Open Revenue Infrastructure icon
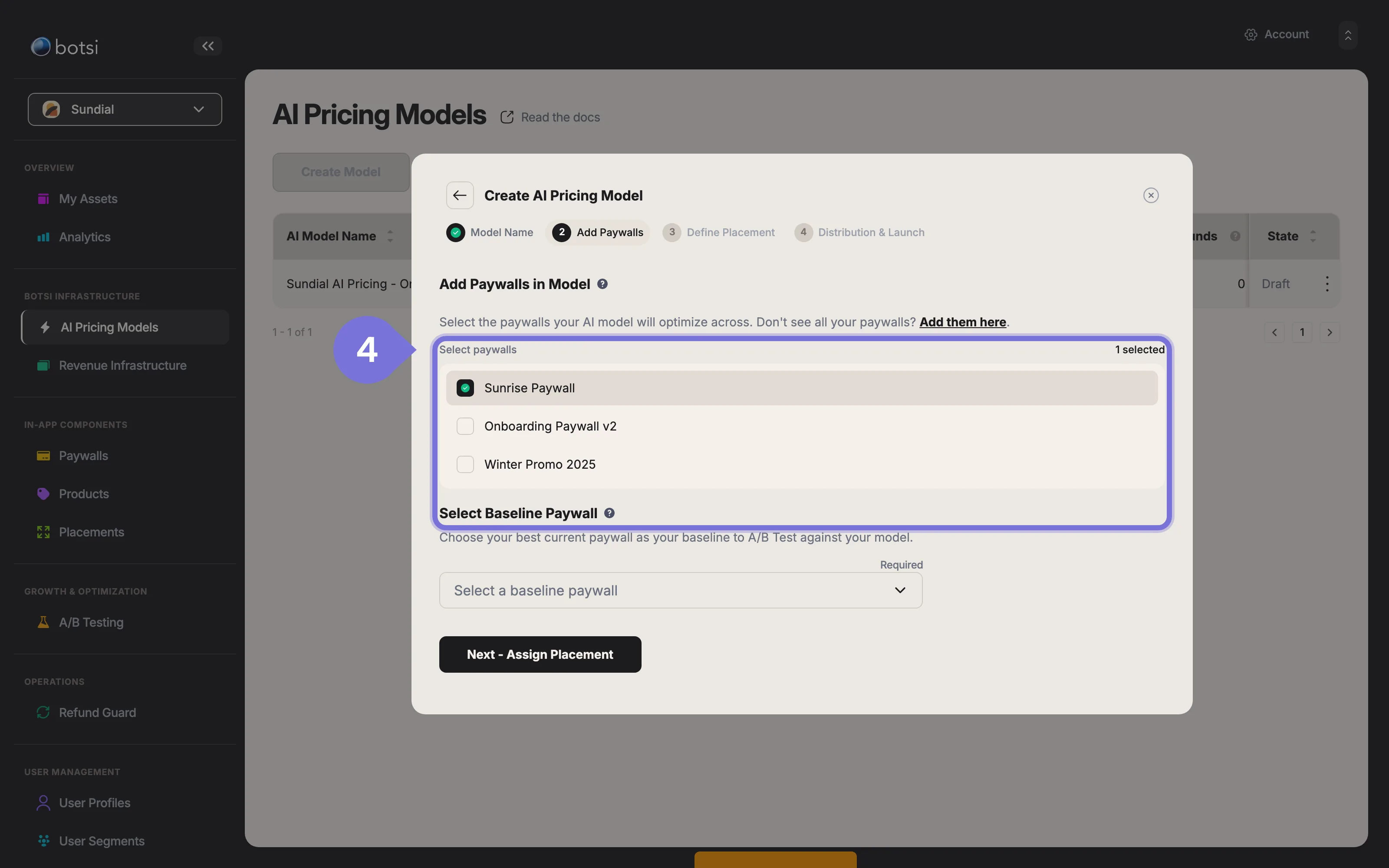The image size is (1389, 868). pos(43,366)
